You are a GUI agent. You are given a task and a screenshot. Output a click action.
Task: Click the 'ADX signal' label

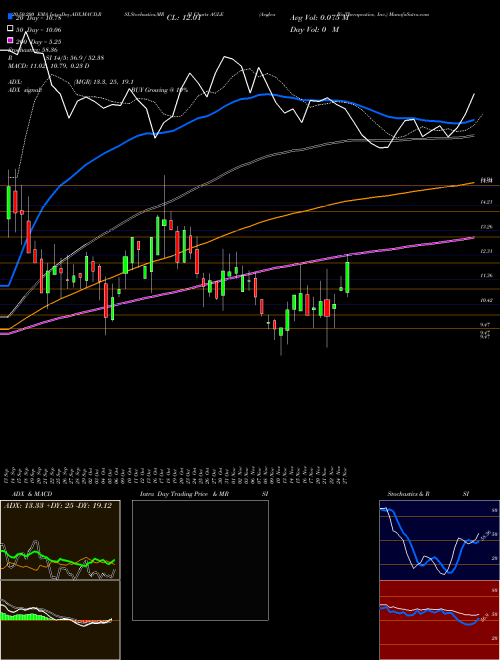[24, 90]
